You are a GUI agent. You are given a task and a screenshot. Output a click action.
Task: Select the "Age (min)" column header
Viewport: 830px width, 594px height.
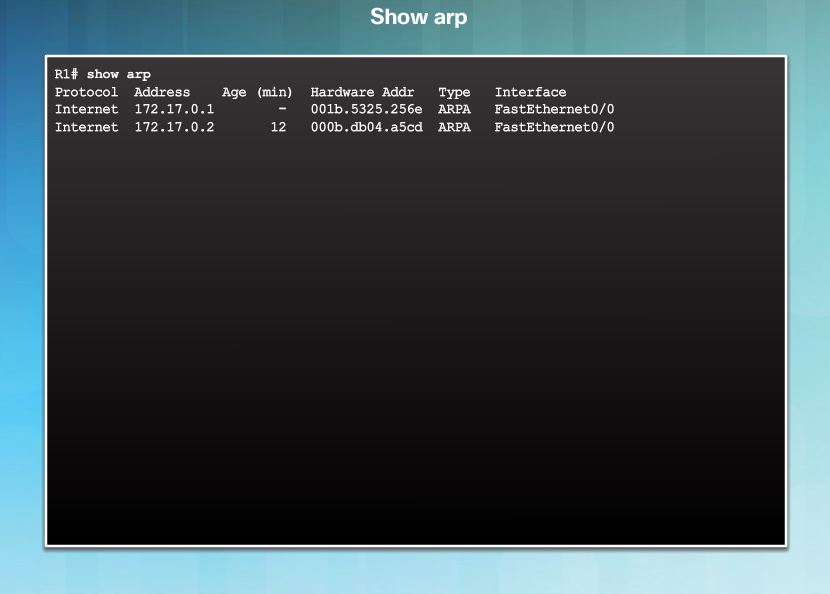pos(256,91)
